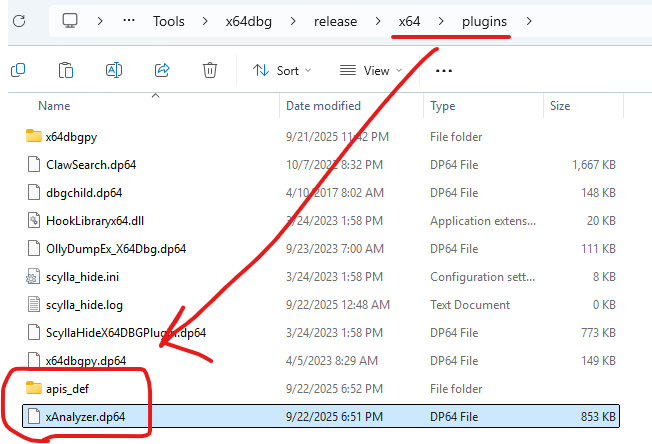Expand chevron after release breadcrumb
The image size is (652, 444).
point(378,21)
